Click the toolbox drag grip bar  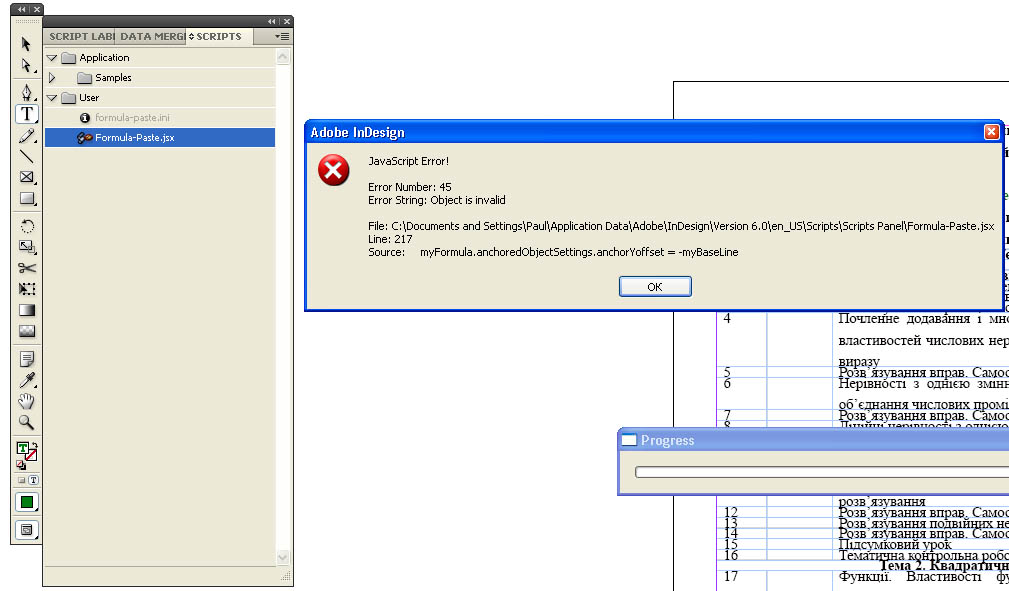pos(26,22)
